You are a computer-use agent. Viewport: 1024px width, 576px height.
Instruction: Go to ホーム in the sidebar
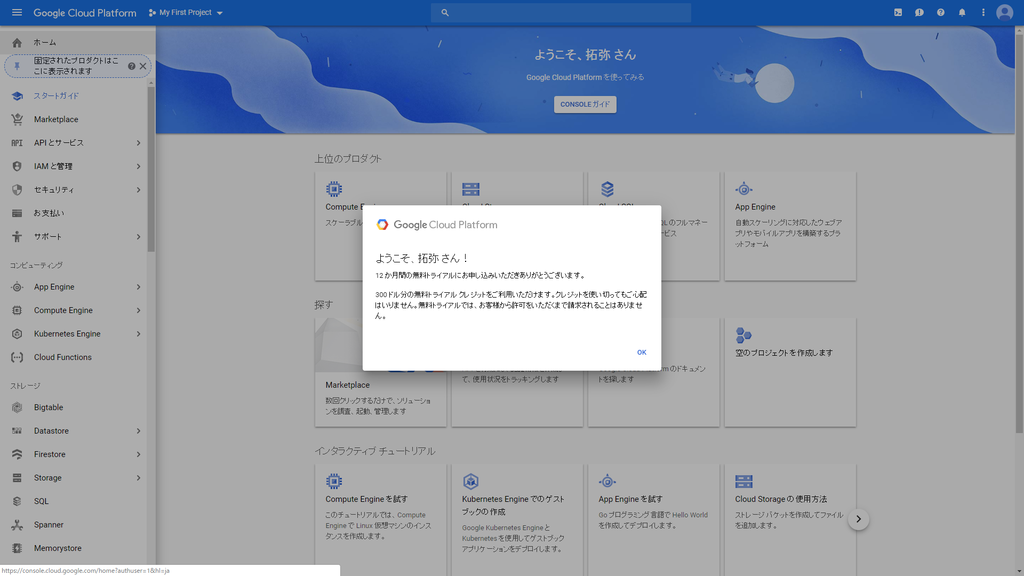point(78,42)
